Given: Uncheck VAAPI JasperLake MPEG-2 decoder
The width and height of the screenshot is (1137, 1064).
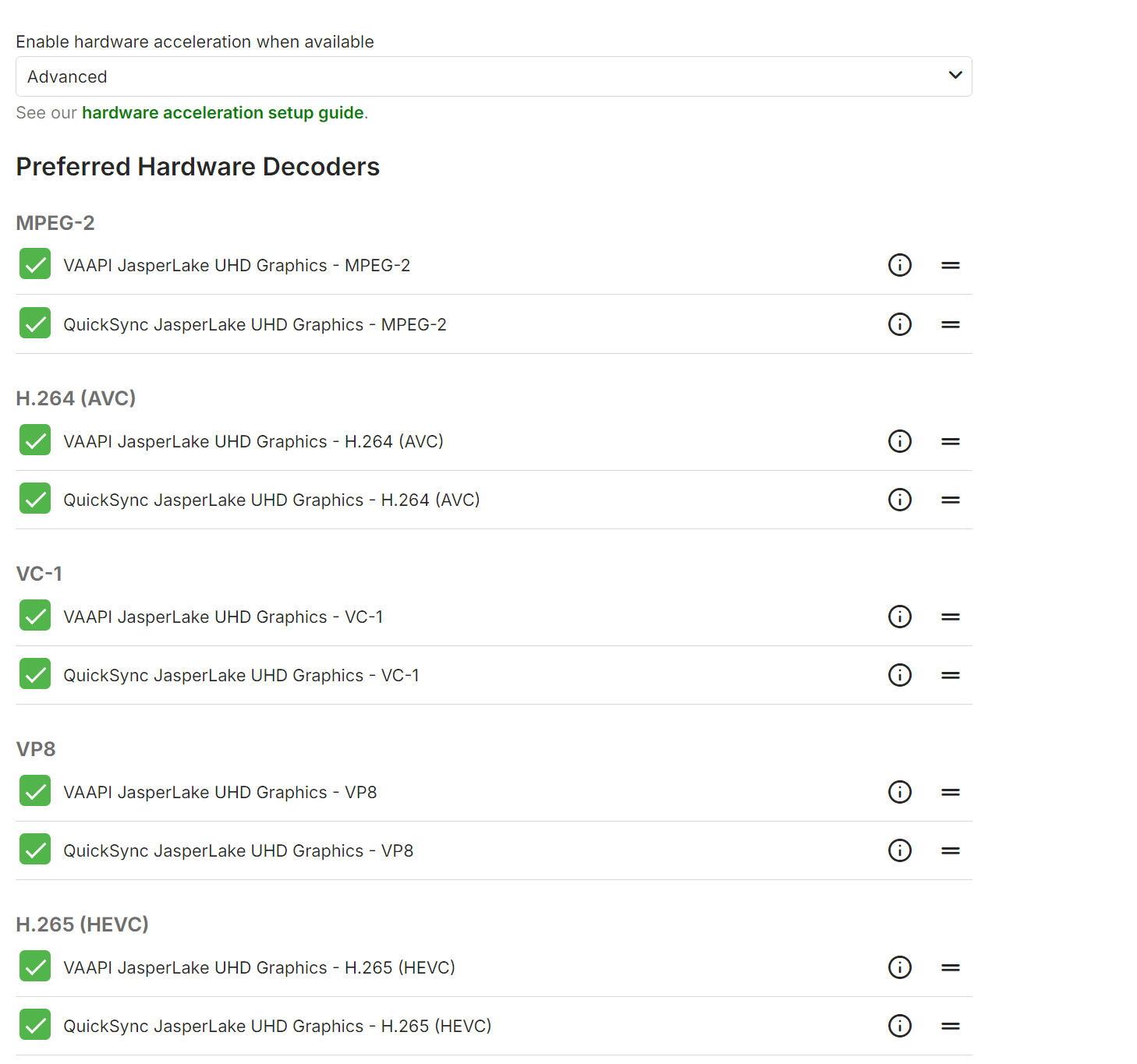Looking at the screenshot, I should tap(35, 264).
